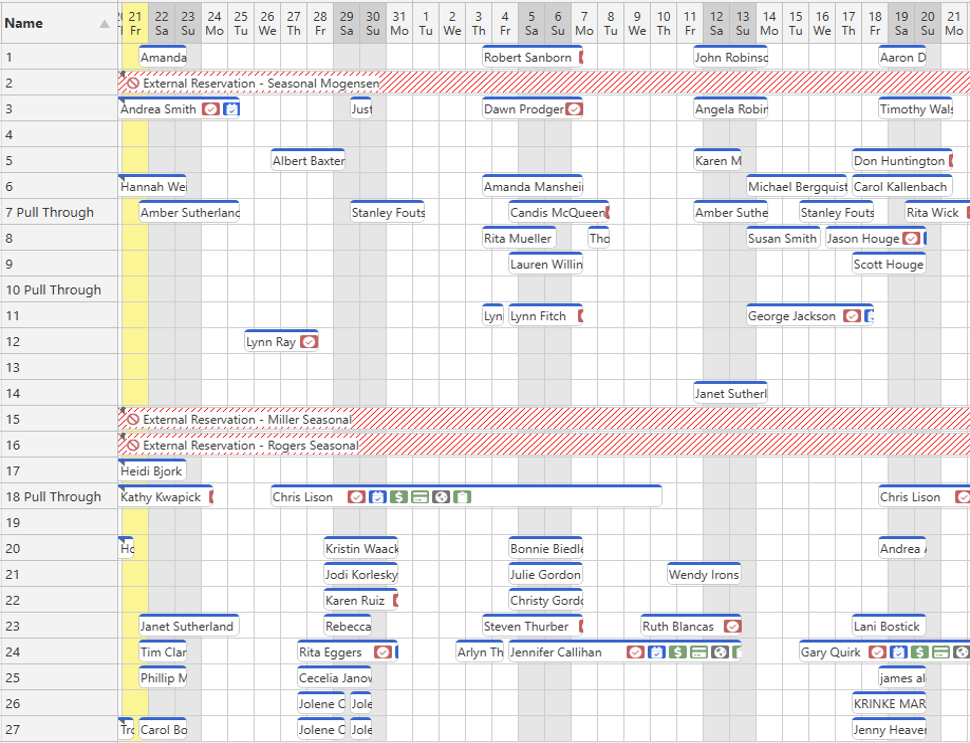Click site row label 13

(12, 367)
